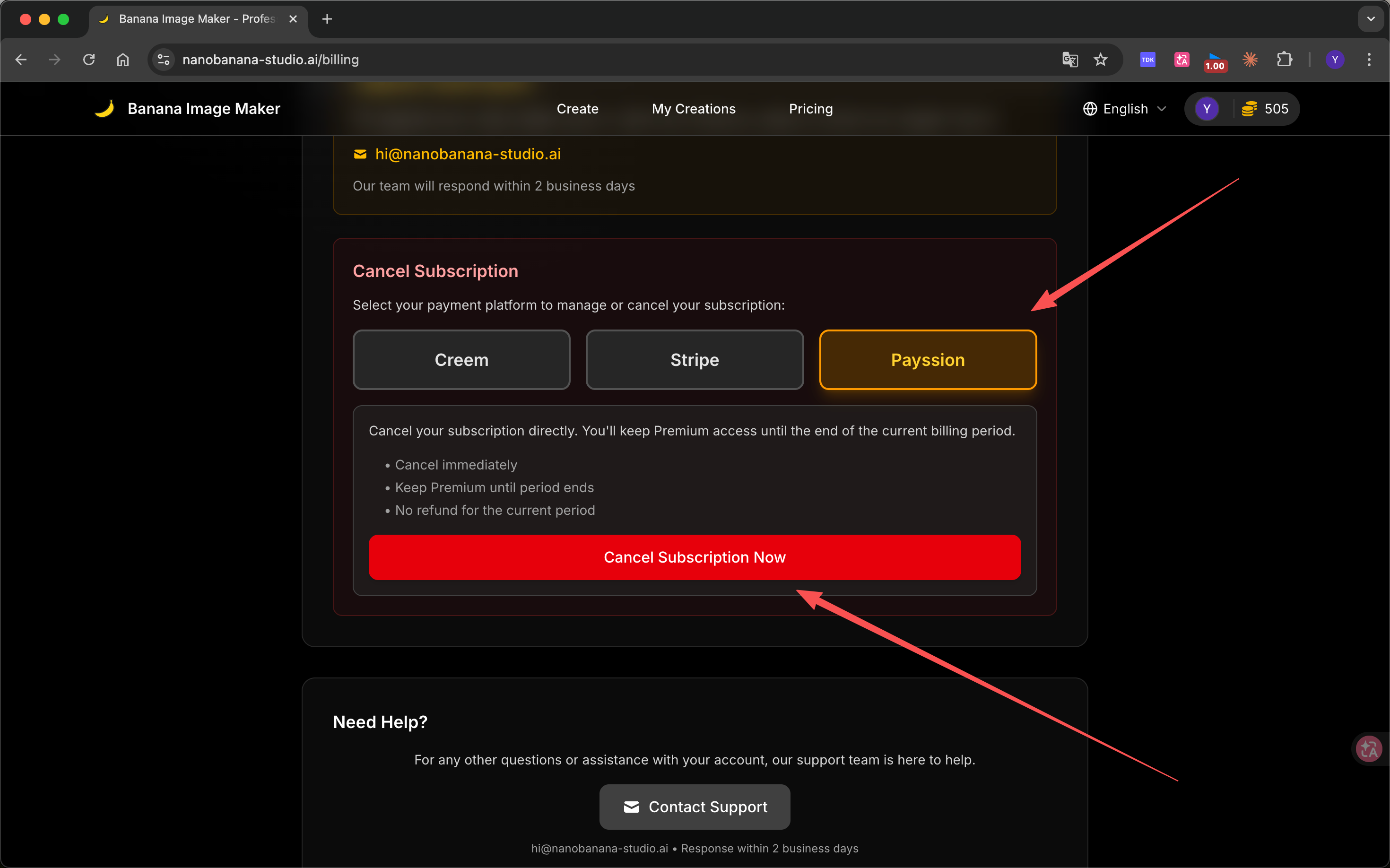The height and width of the screenshot is (868, 1390).
Task: Click the yellow envelope icon beside email
Action: tap(360, 154)
